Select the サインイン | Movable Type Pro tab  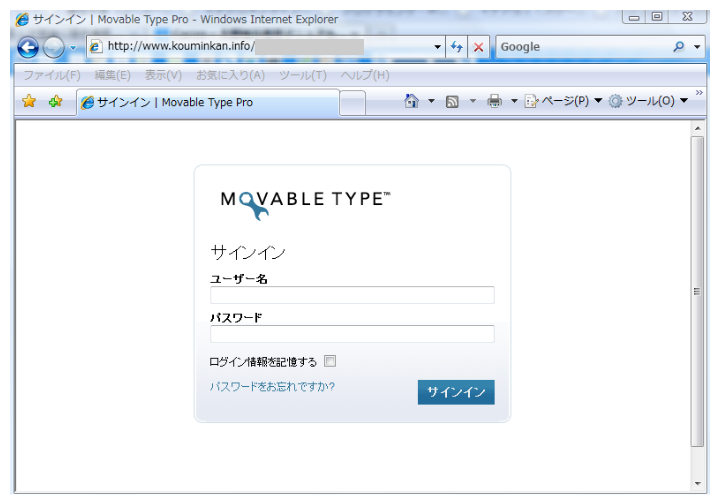pyautogui.click(x=208, y=102)
